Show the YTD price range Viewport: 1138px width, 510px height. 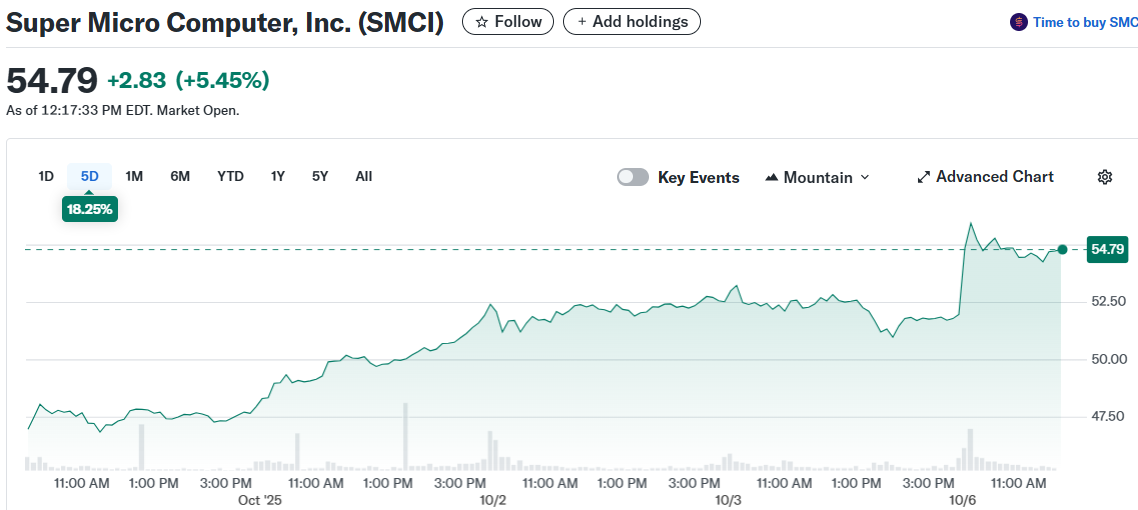tap(230, 176)
